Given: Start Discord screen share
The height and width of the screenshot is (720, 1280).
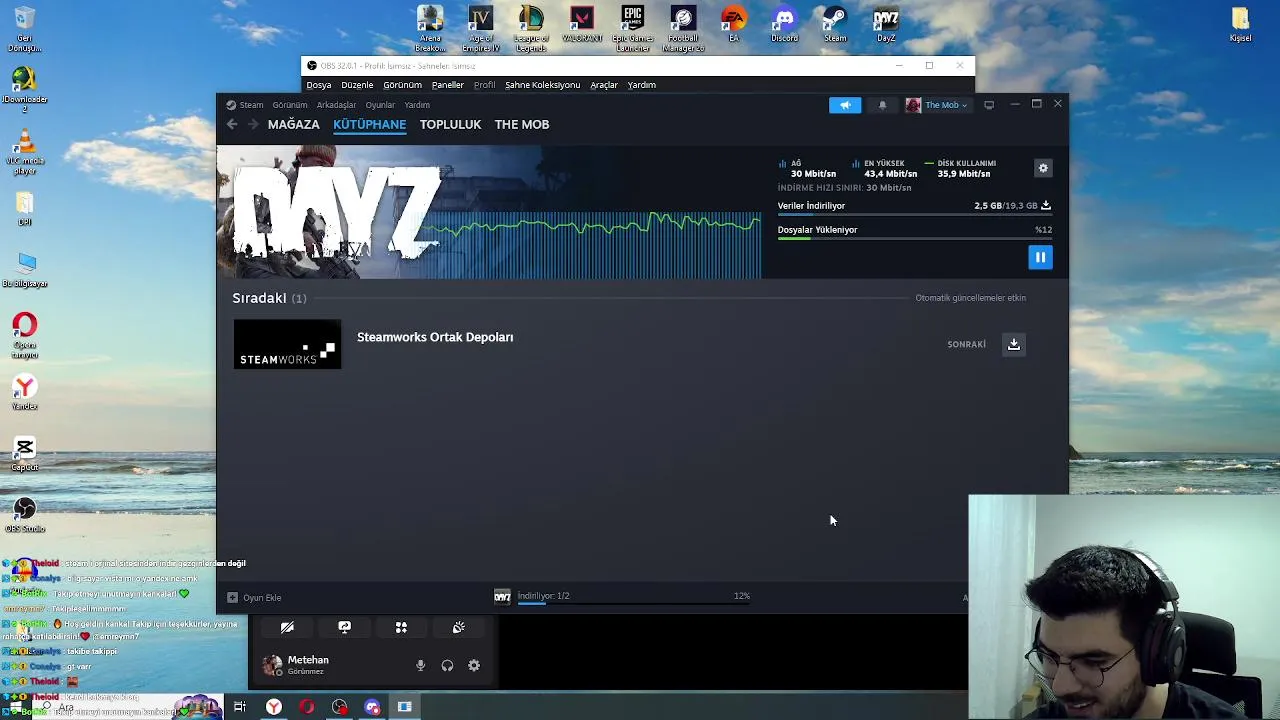Looking at the screenshot, I should 344,627.
